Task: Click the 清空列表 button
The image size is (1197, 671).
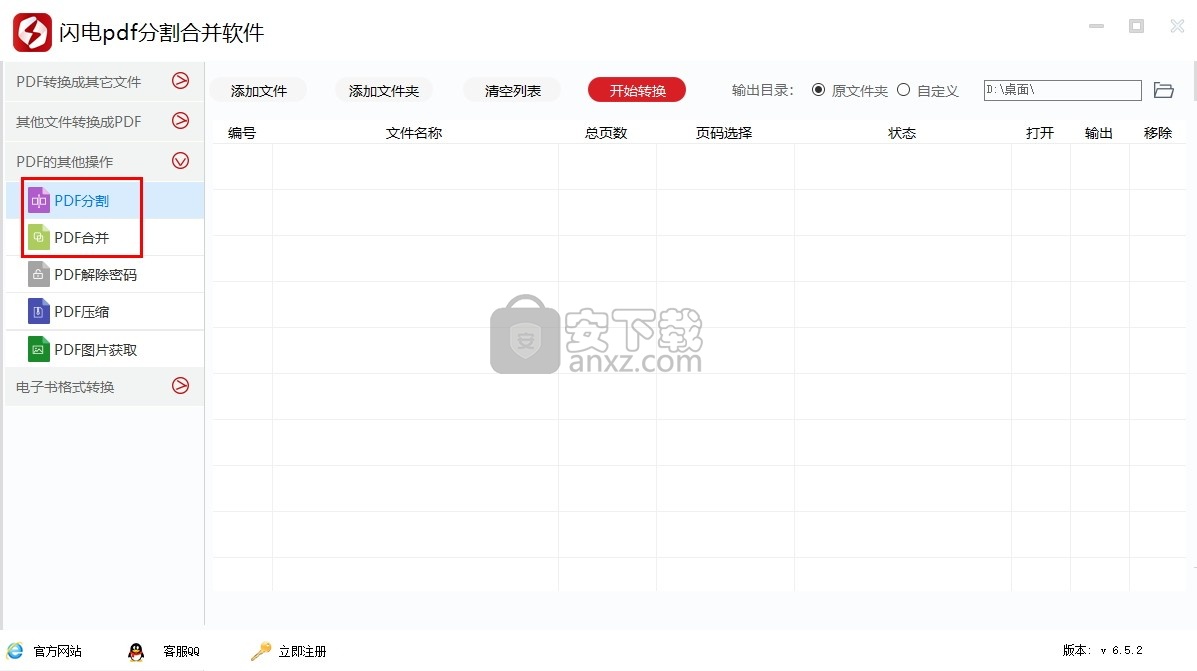Action: [x=512, y=91]
